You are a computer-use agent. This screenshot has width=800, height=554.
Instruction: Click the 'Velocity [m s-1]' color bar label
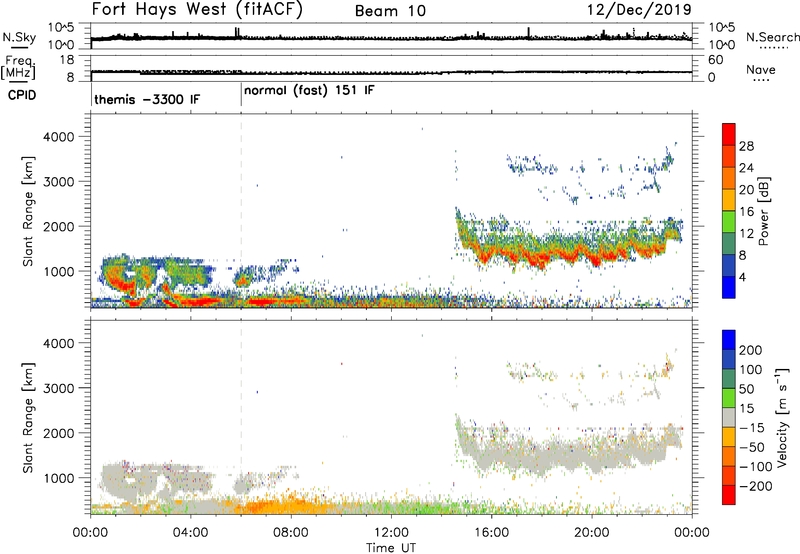(x=783, y=417)
